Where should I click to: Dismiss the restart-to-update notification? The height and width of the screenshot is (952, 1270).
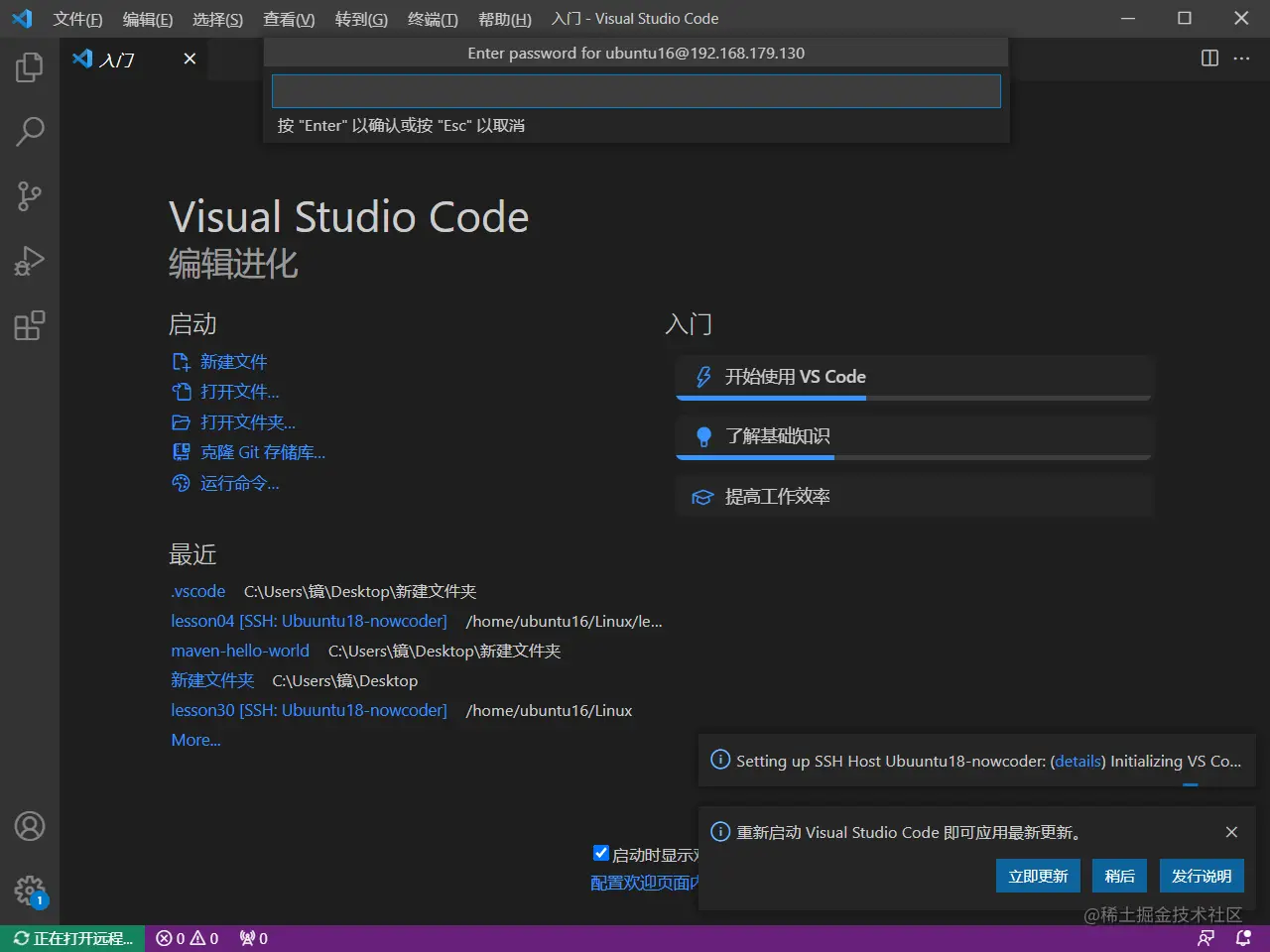click(1231, 832)
